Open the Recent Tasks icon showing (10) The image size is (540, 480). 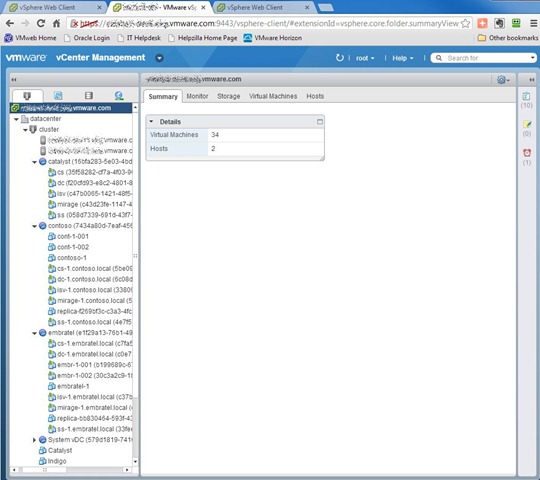[x=526, y=96]
